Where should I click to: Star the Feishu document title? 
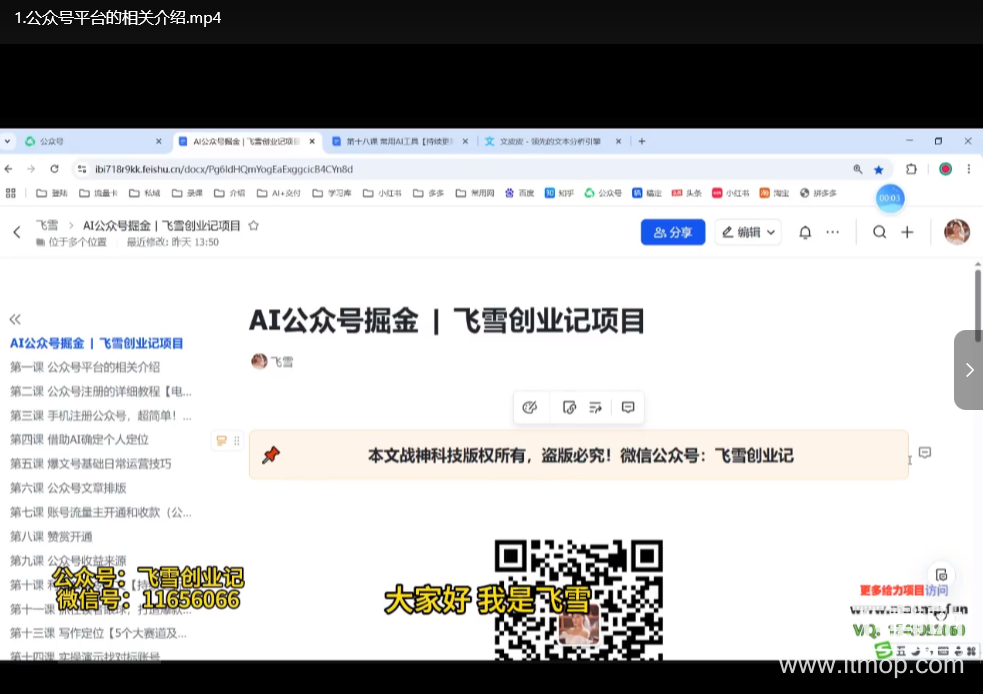point(253,226)
